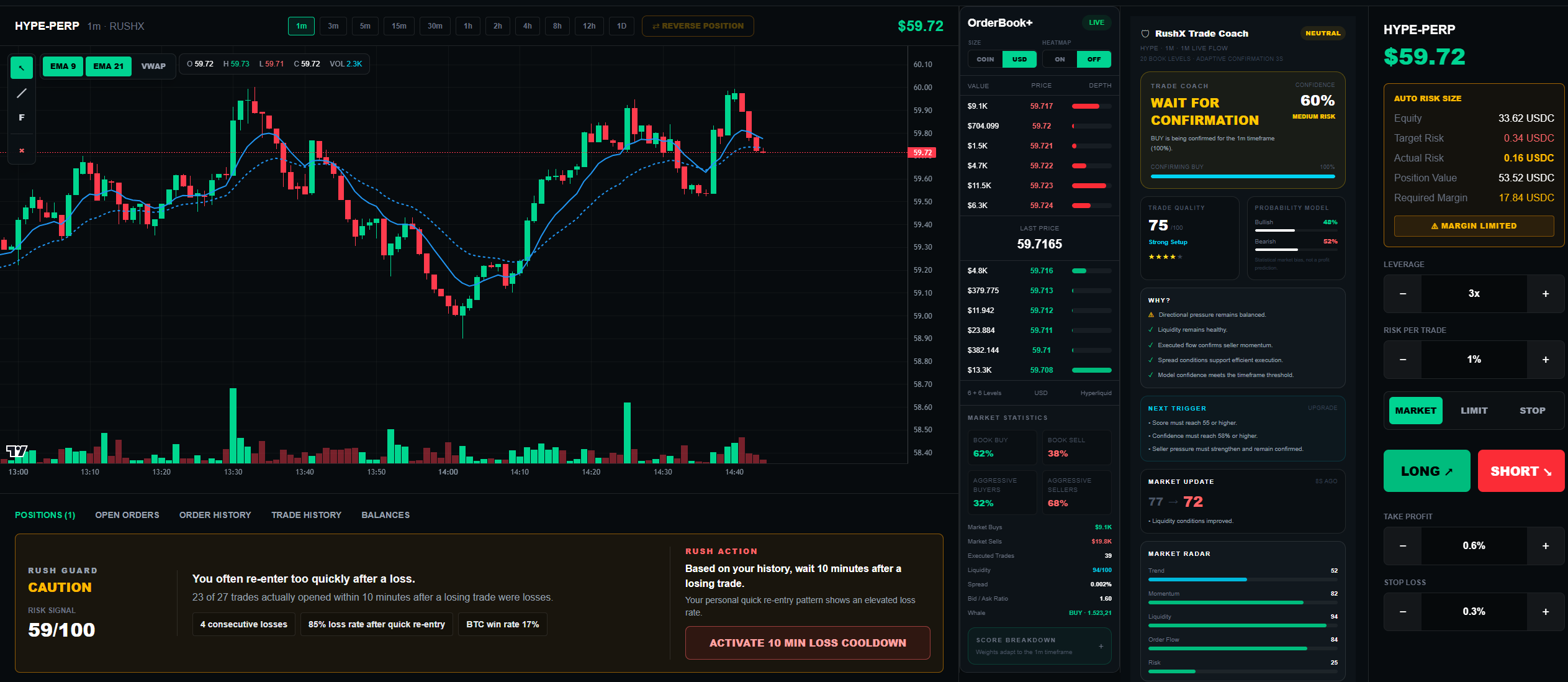Click the leverage 3x value field
Image resolution: width=1568 pixels, height=682 pixels.
1474,294
